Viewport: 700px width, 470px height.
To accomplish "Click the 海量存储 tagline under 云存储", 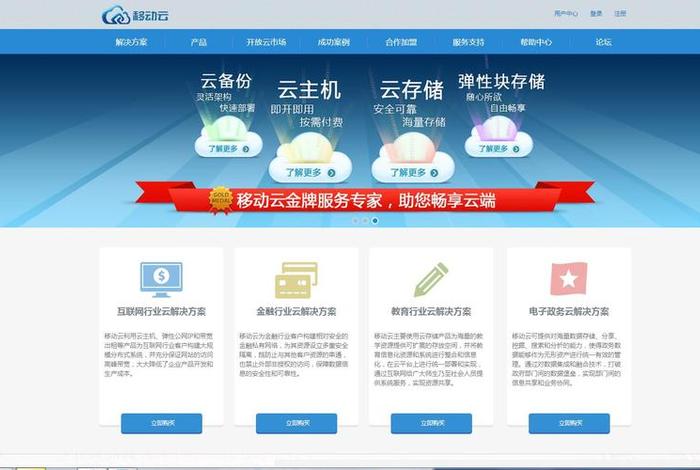I will point(424,122).
